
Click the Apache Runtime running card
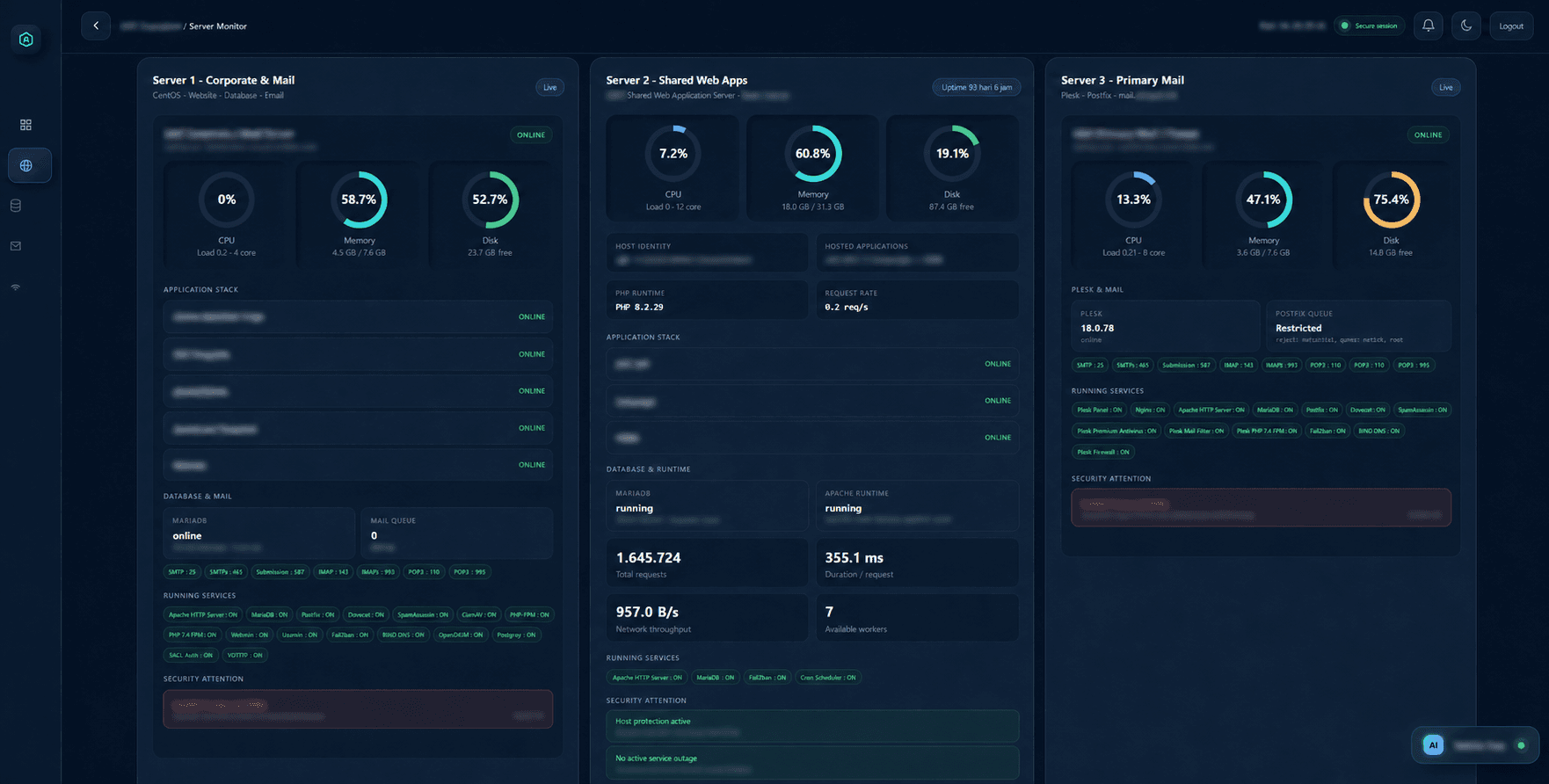point(918,505)
